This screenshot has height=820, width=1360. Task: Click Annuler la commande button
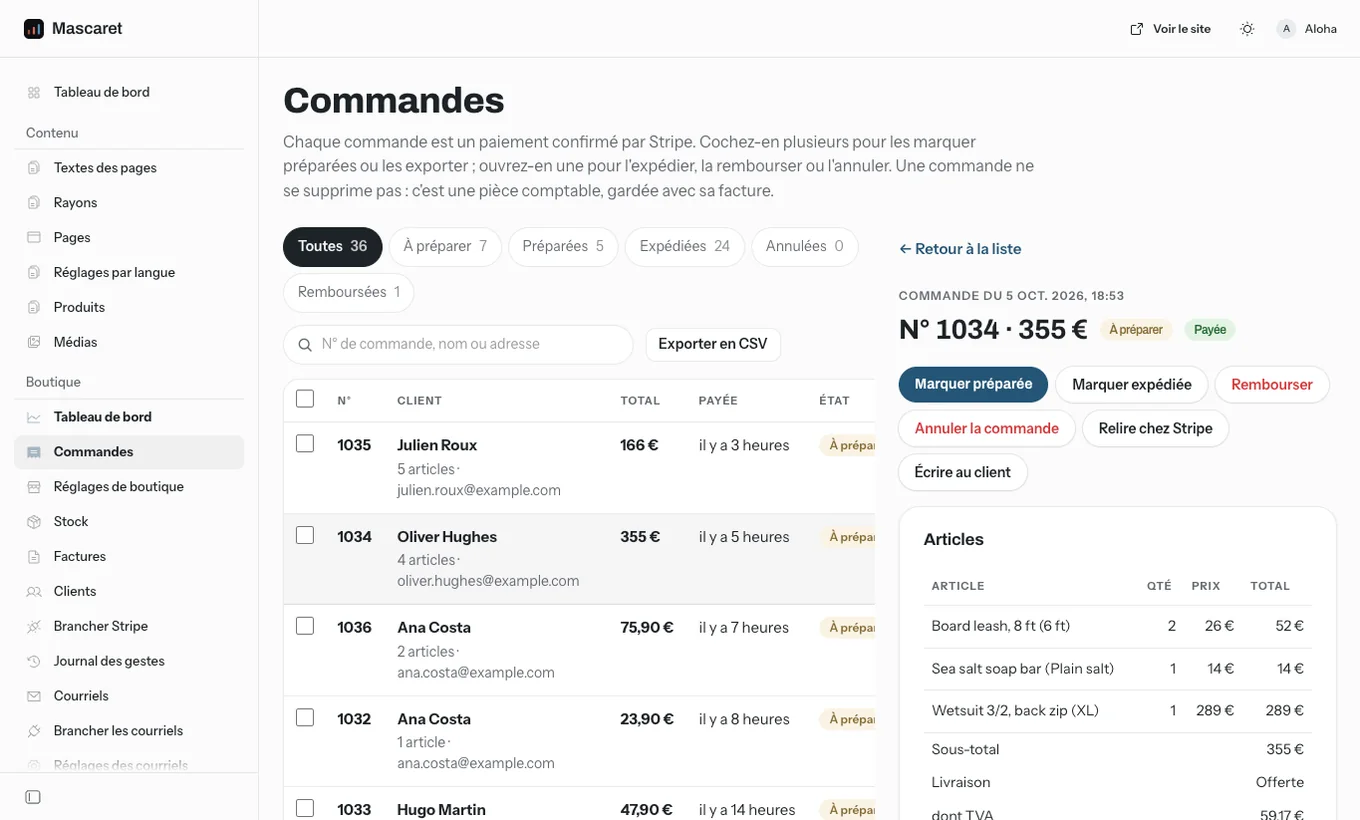987,429
